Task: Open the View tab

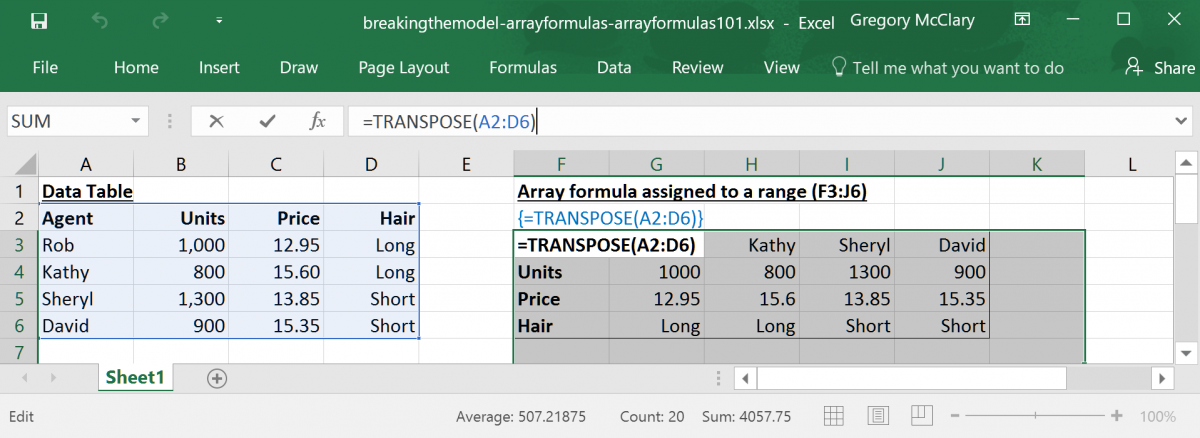Action: [782, 68]
